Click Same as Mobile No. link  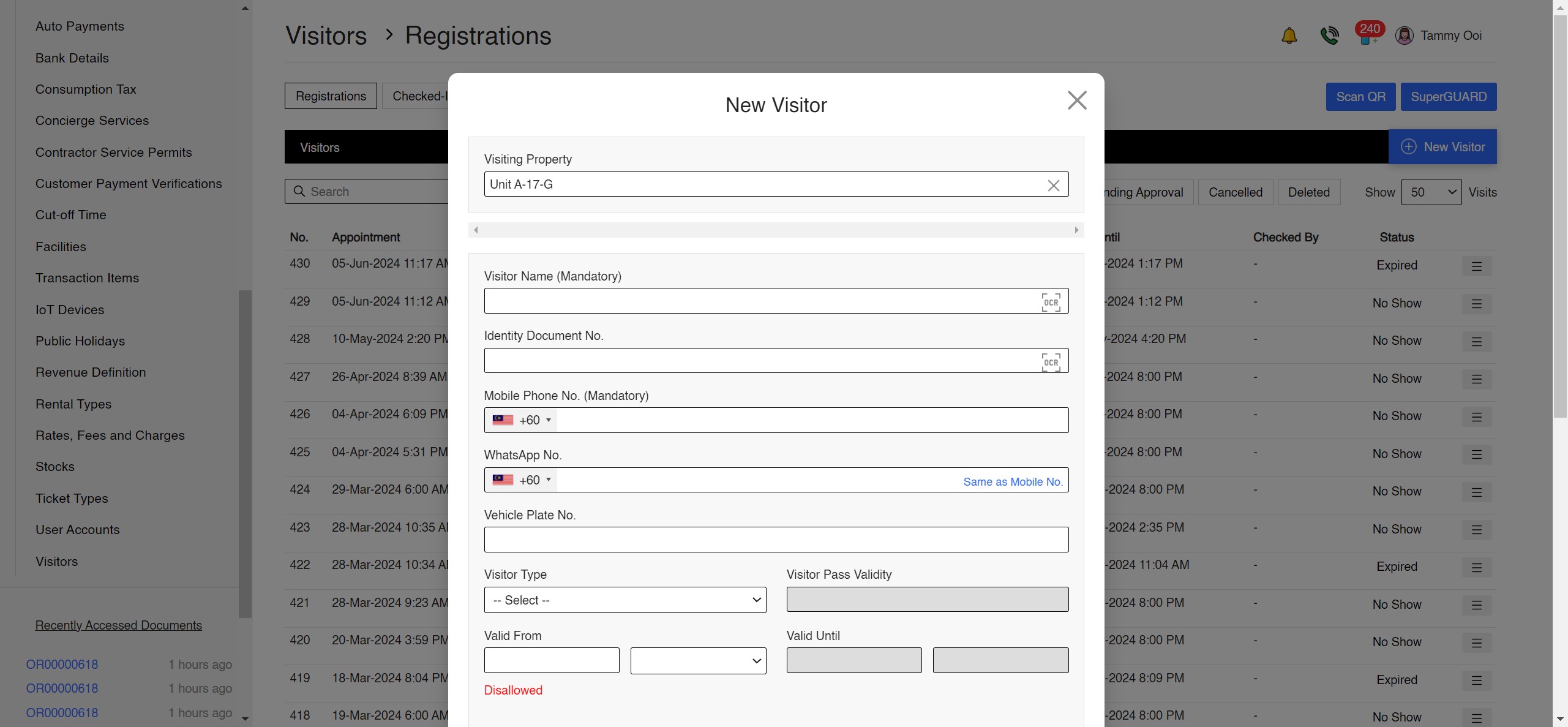coord(1013,481)
